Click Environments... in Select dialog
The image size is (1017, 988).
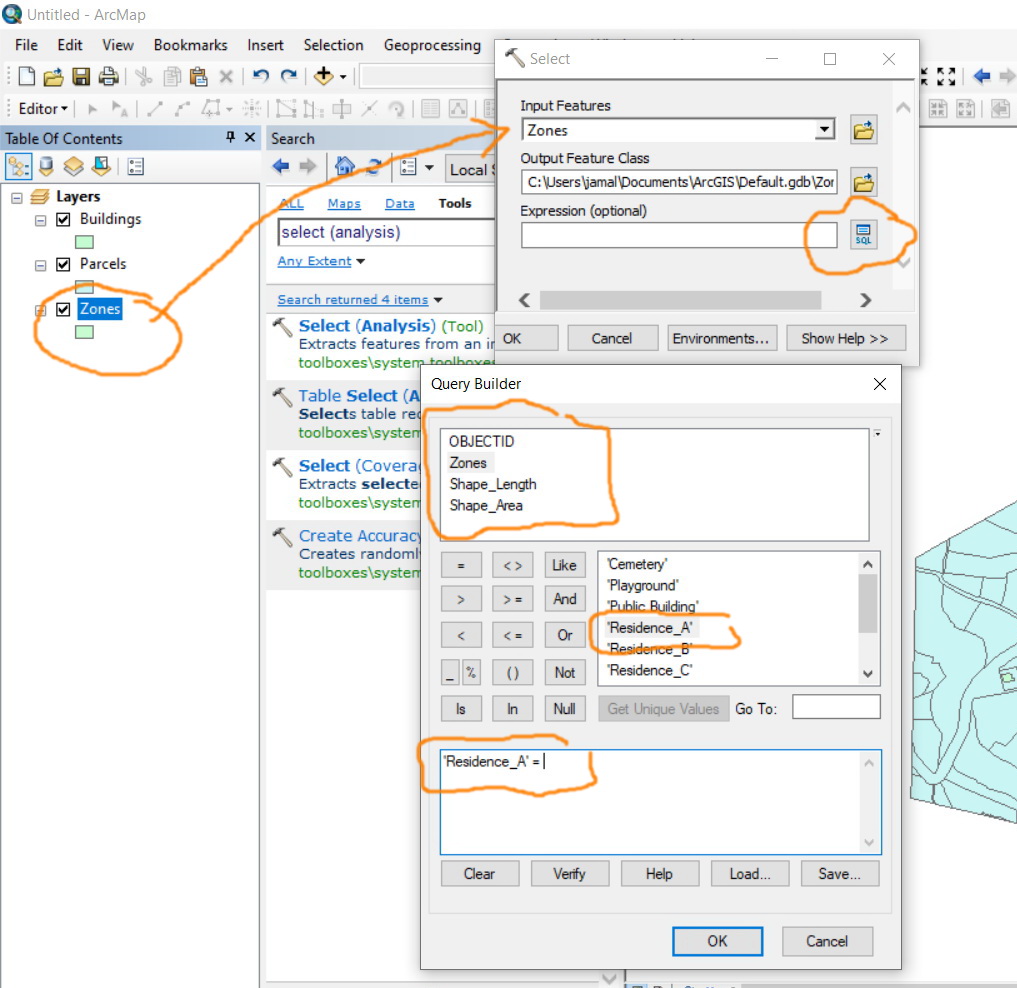[721, 339]
